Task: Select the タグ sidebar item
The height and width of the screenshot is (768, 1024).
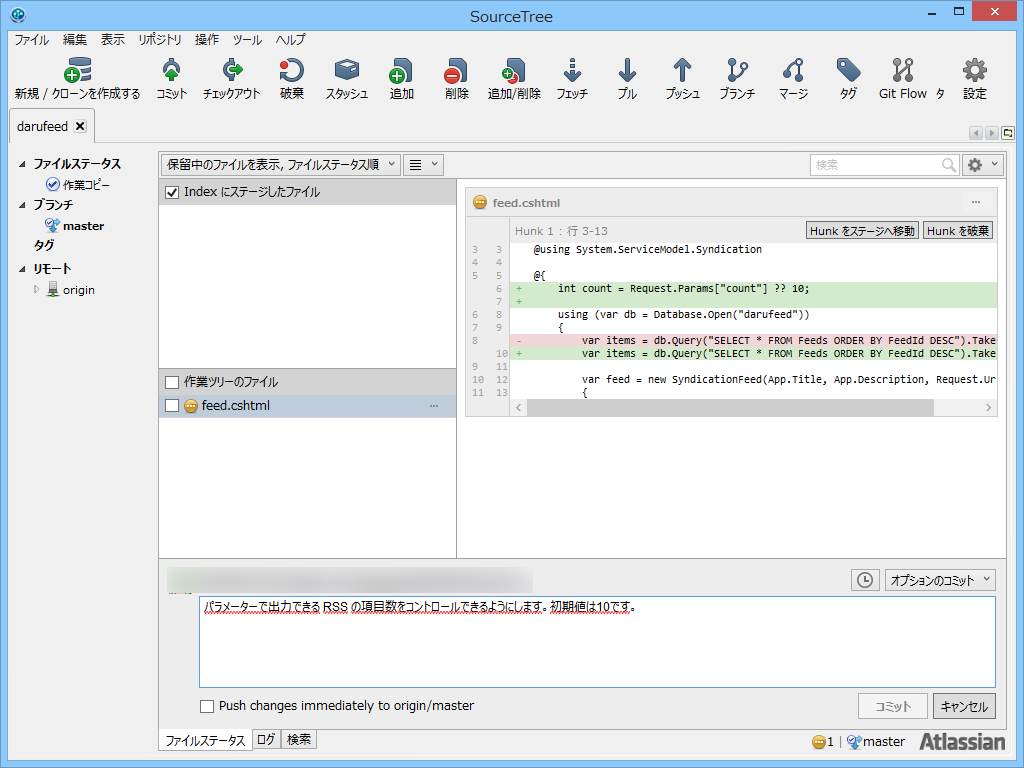Action: point(44,246)
